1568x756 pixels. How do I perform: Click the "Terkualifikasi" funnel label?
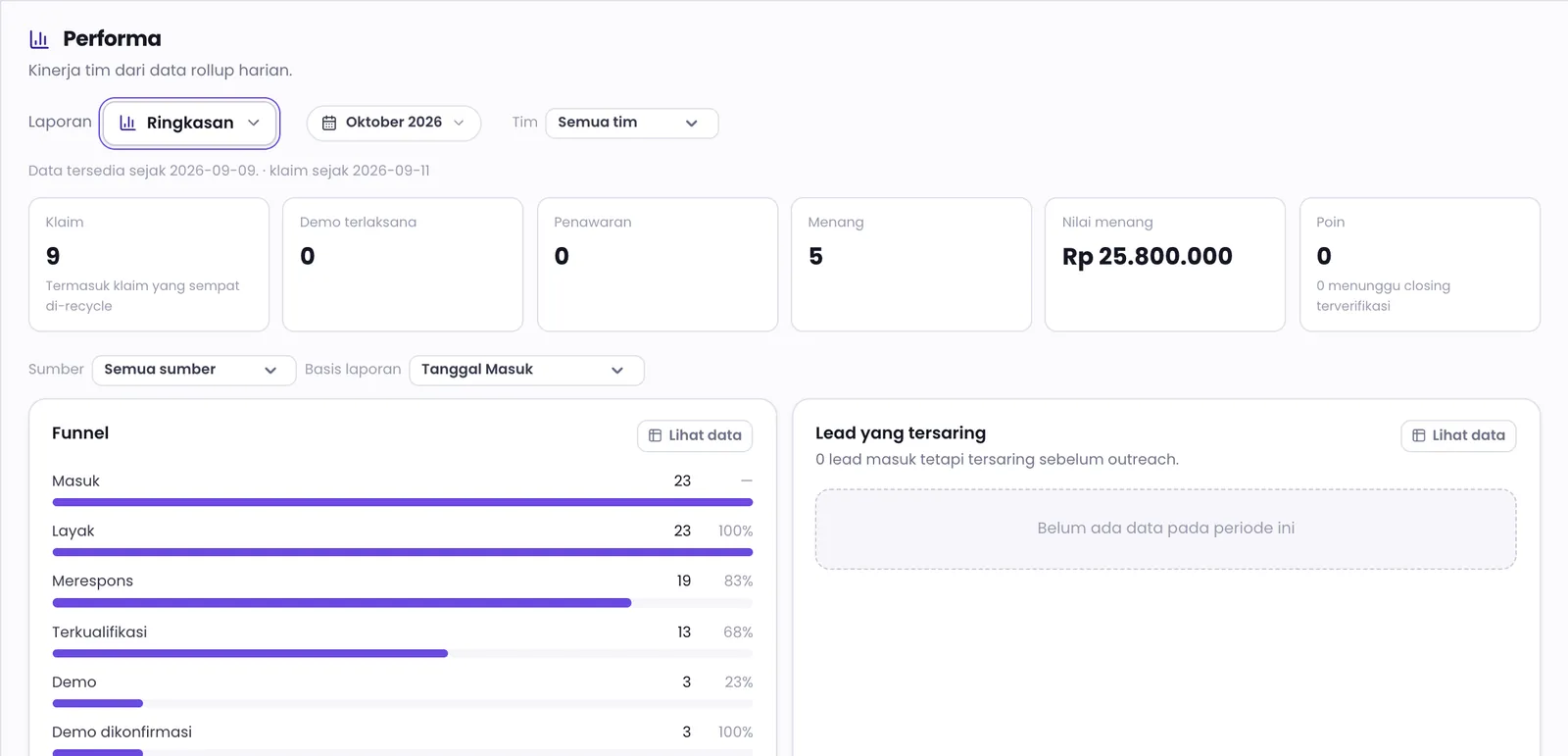99,632
